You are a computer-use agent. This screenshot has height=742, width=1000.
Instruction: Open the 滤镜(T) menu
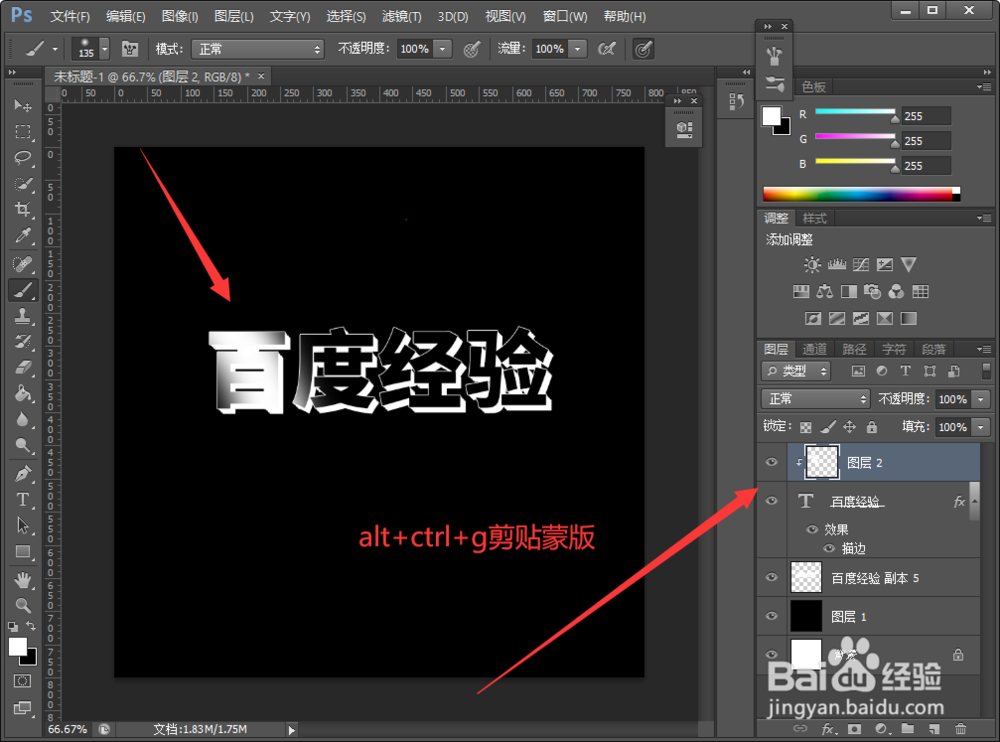tap(402, 16)
